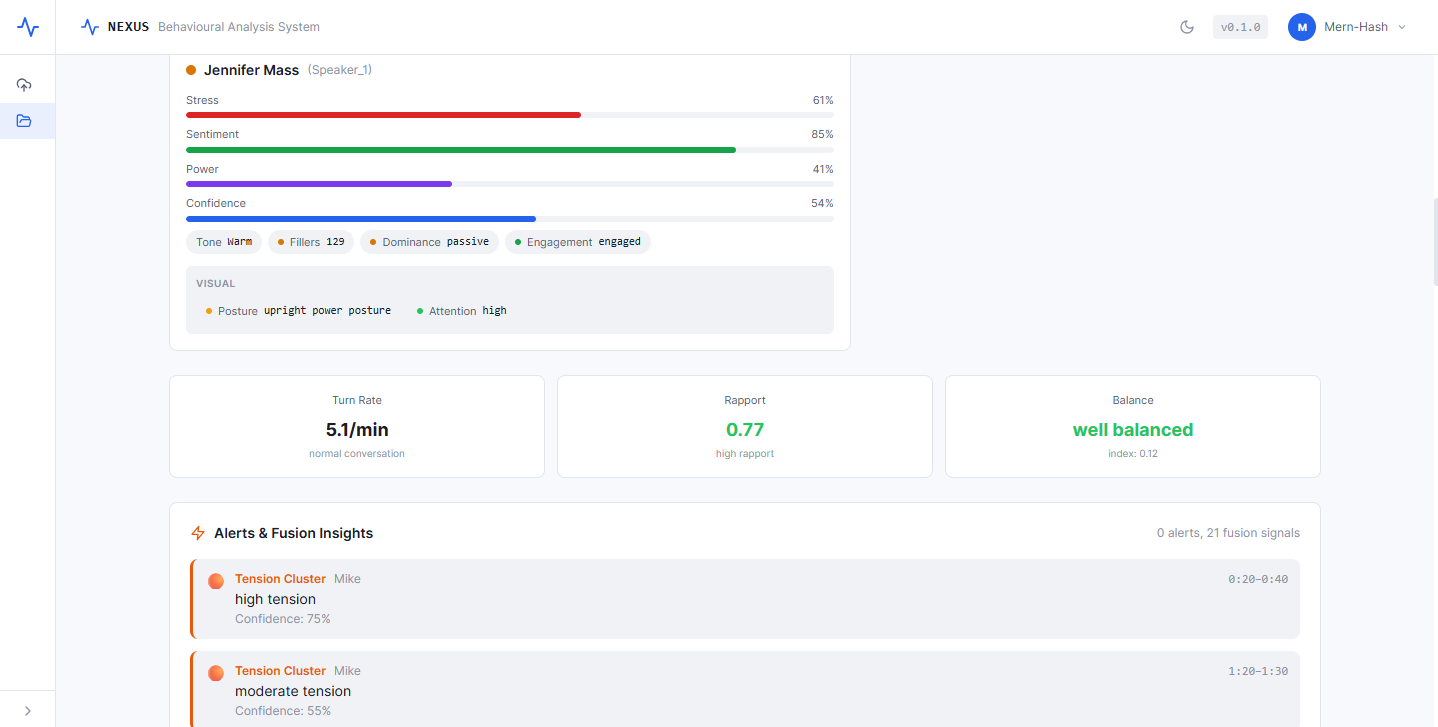The width and height of the screenshot is (1438, 727).
Task: Click the Attention high indicator
Action: point(462,311)
